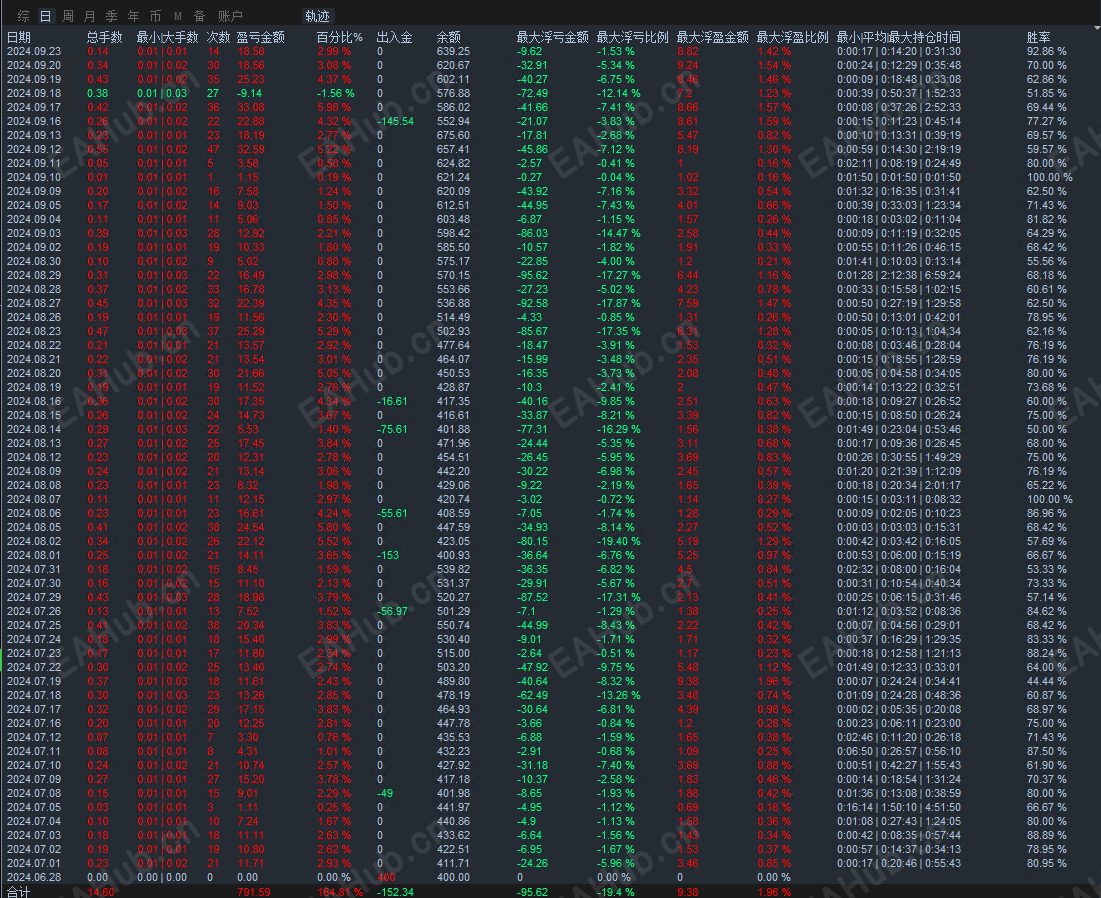Click the -75.61 withdrawal value

[392, 430]
